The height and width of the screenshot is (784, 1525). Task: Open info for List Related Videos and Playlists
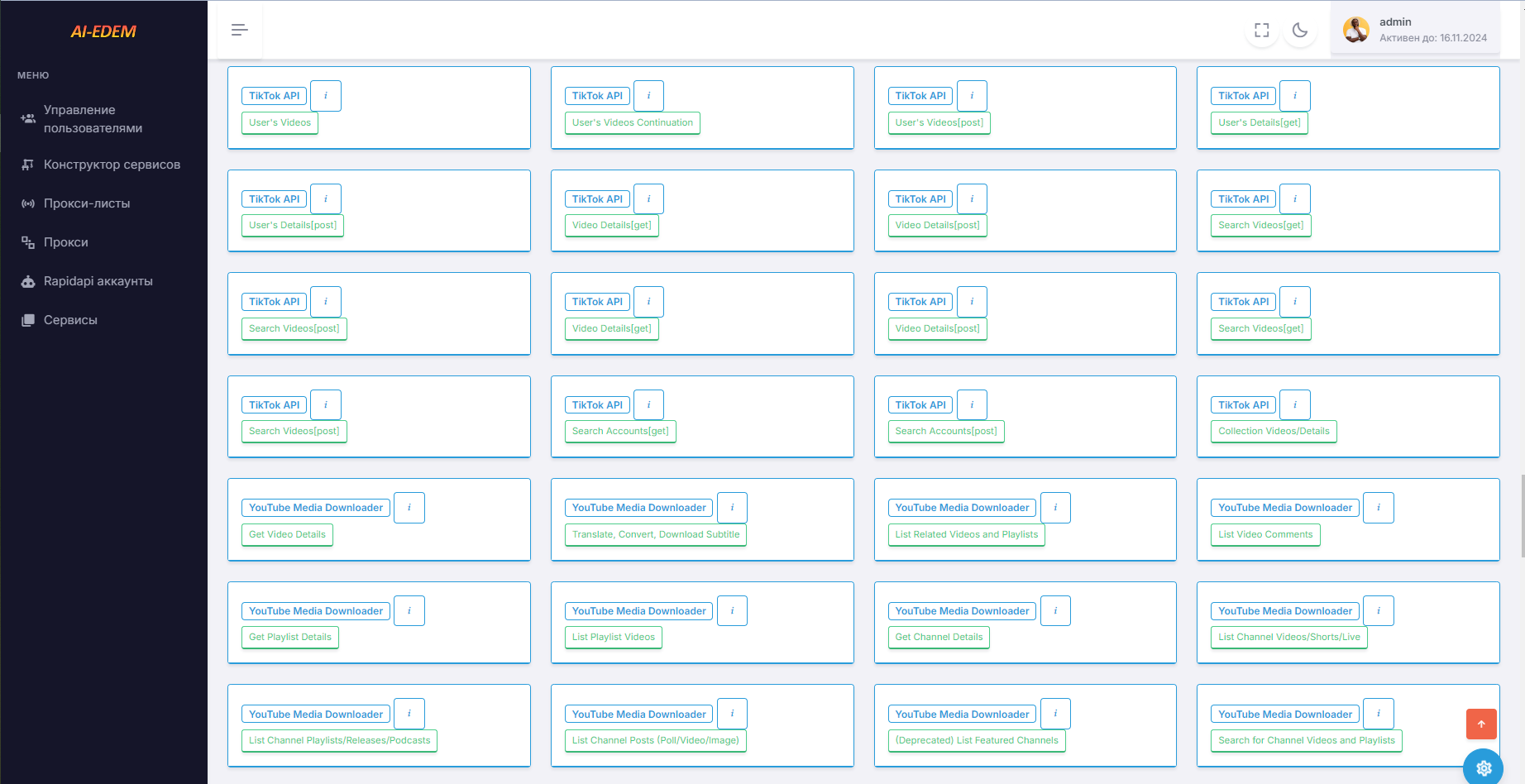point(1055,508)
